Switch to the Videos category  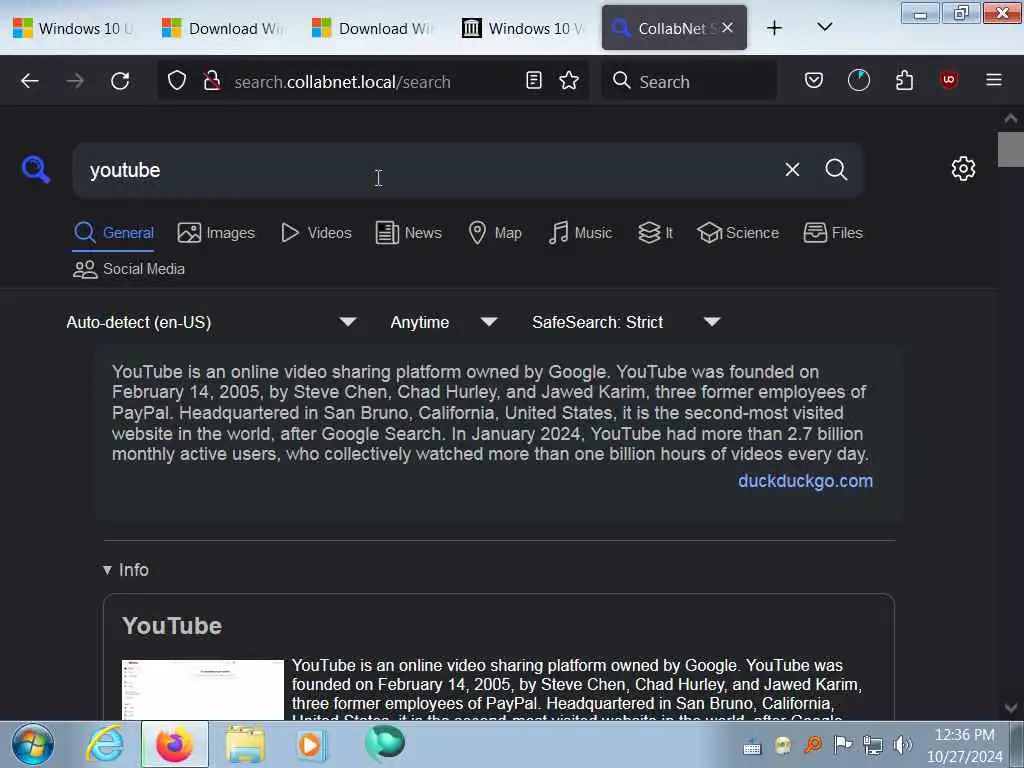point(316,233)
